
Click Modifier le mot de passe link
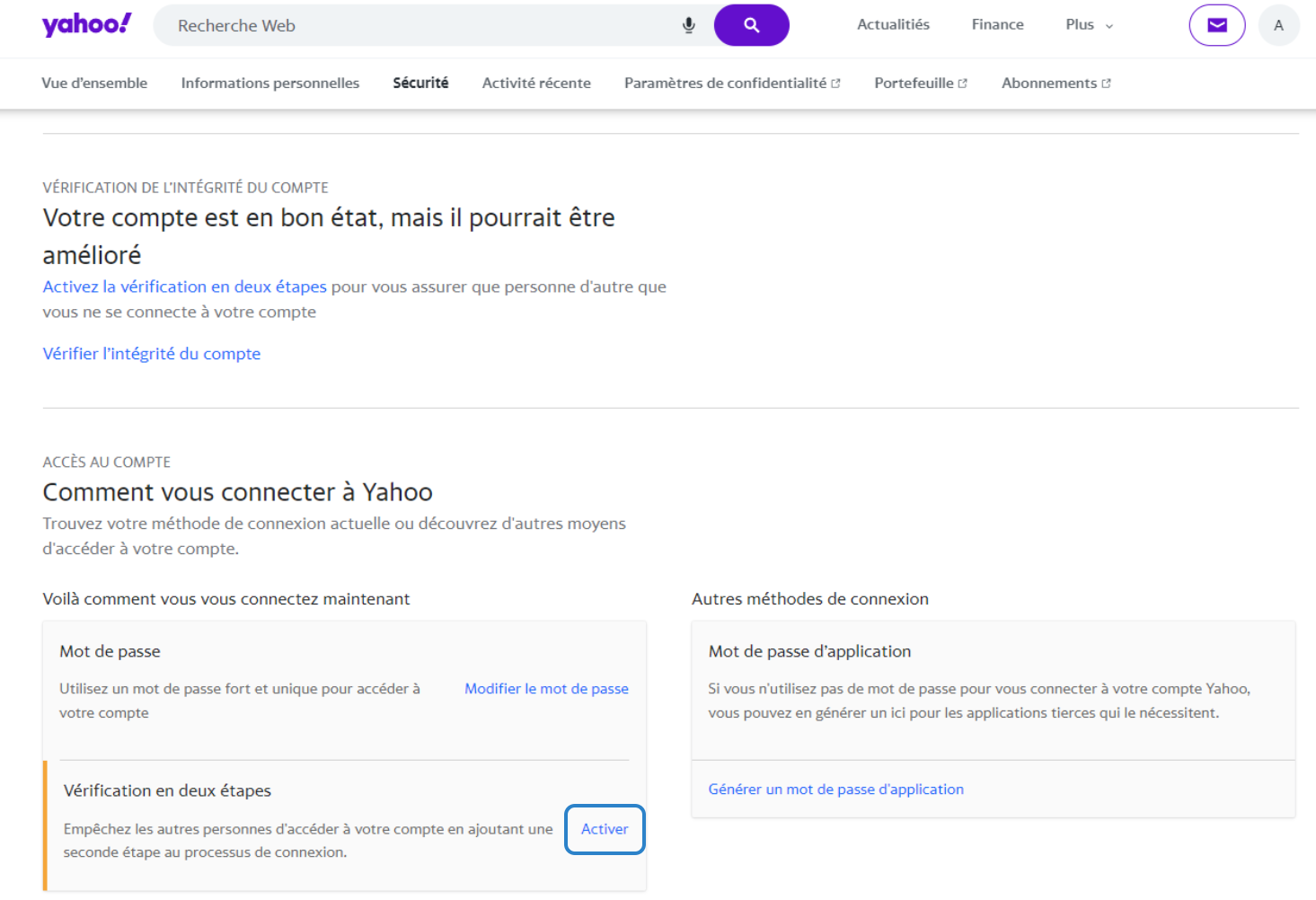tap(546, 689)
